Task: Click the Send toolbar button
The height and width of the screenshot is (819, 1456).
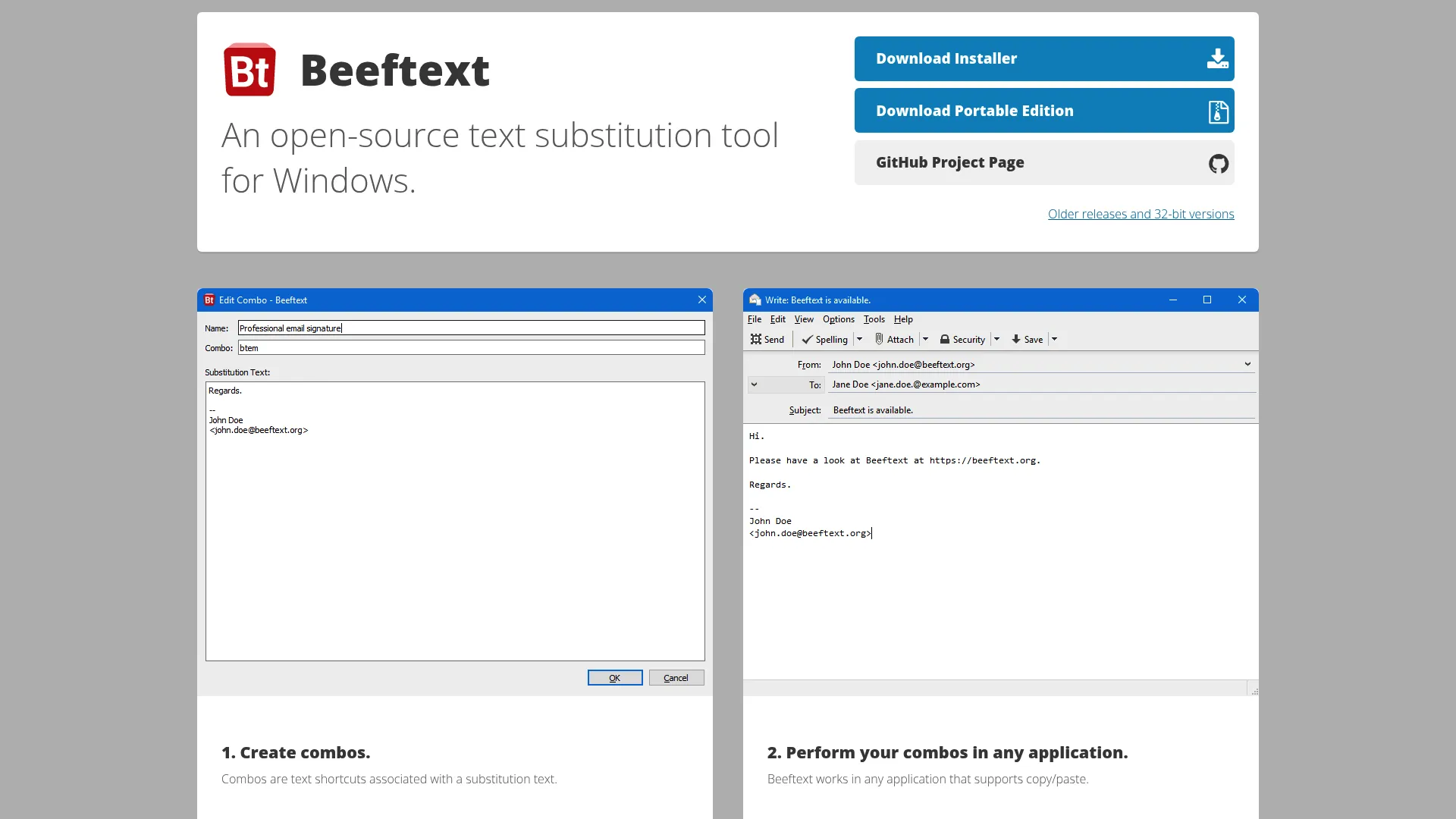Action: [767, 339]
